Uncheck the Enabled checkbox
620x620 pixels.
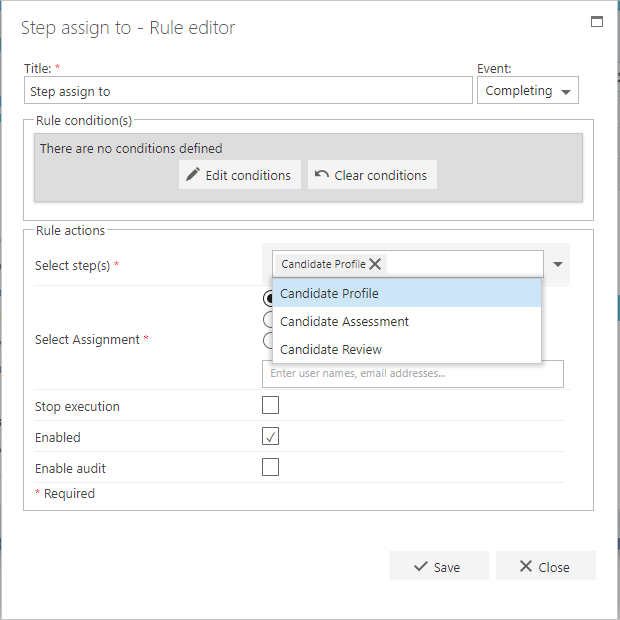(270, 436)
